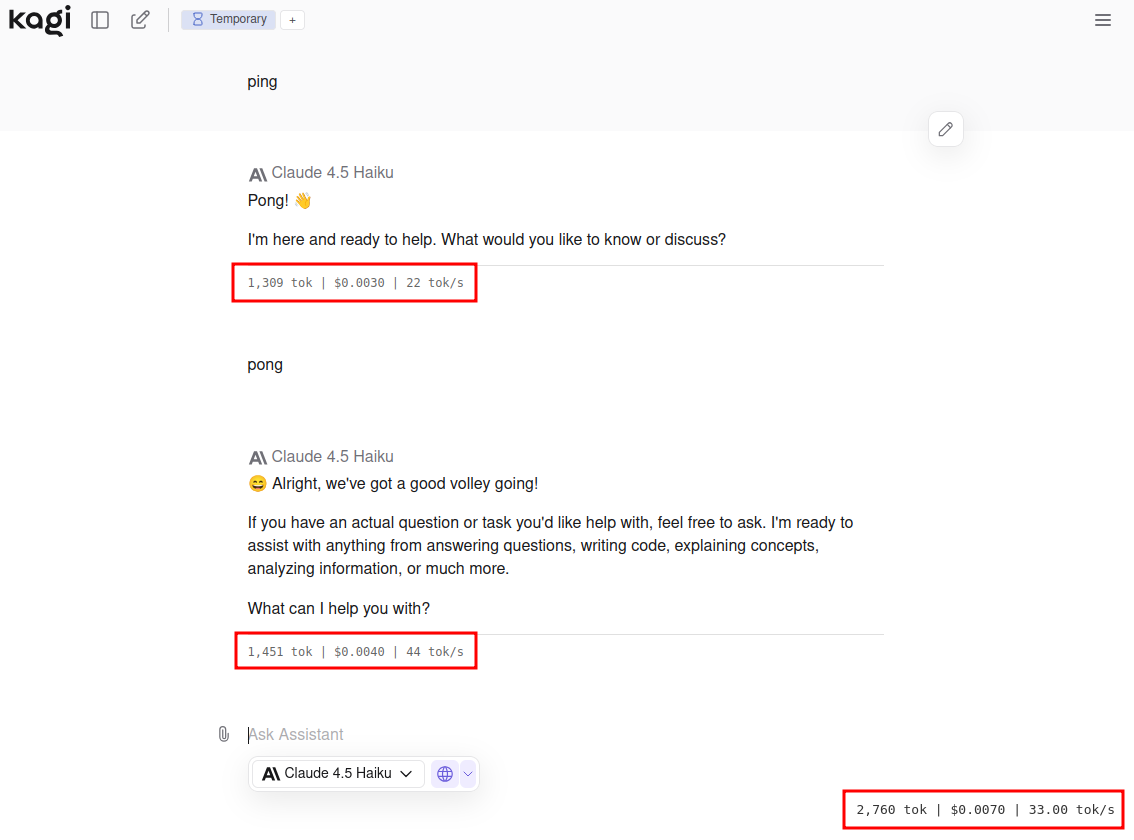Screen dimensions: 1134x840
Task: Start a new chat with compose icon
Action: 140,20
